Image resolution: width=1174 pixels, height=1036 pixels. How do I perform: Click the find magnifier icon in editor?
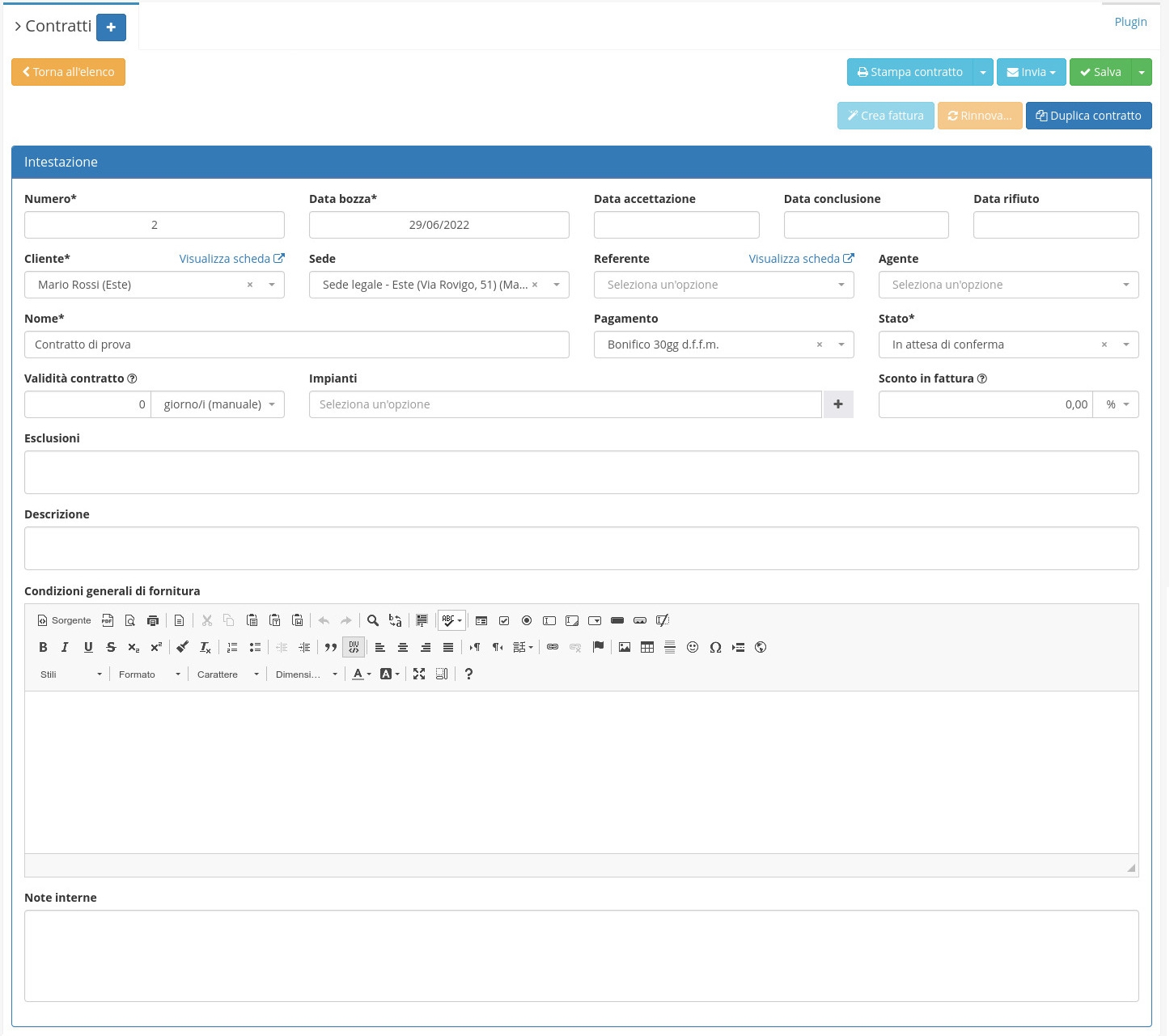373,620
